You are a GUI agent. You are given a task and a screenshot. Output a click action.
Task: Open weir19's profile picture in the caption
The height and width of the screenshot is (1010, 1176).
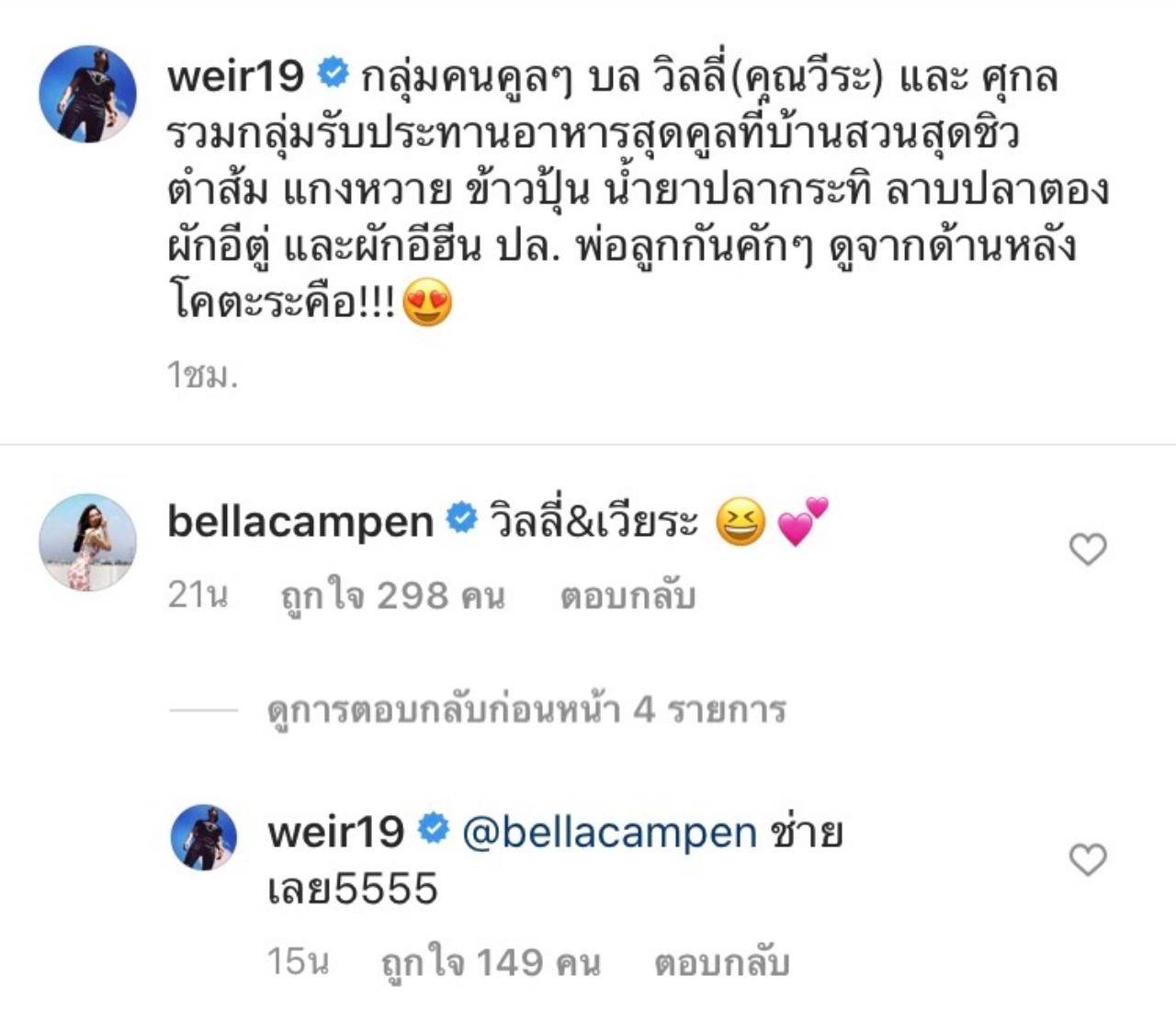[x=87, y=94]
